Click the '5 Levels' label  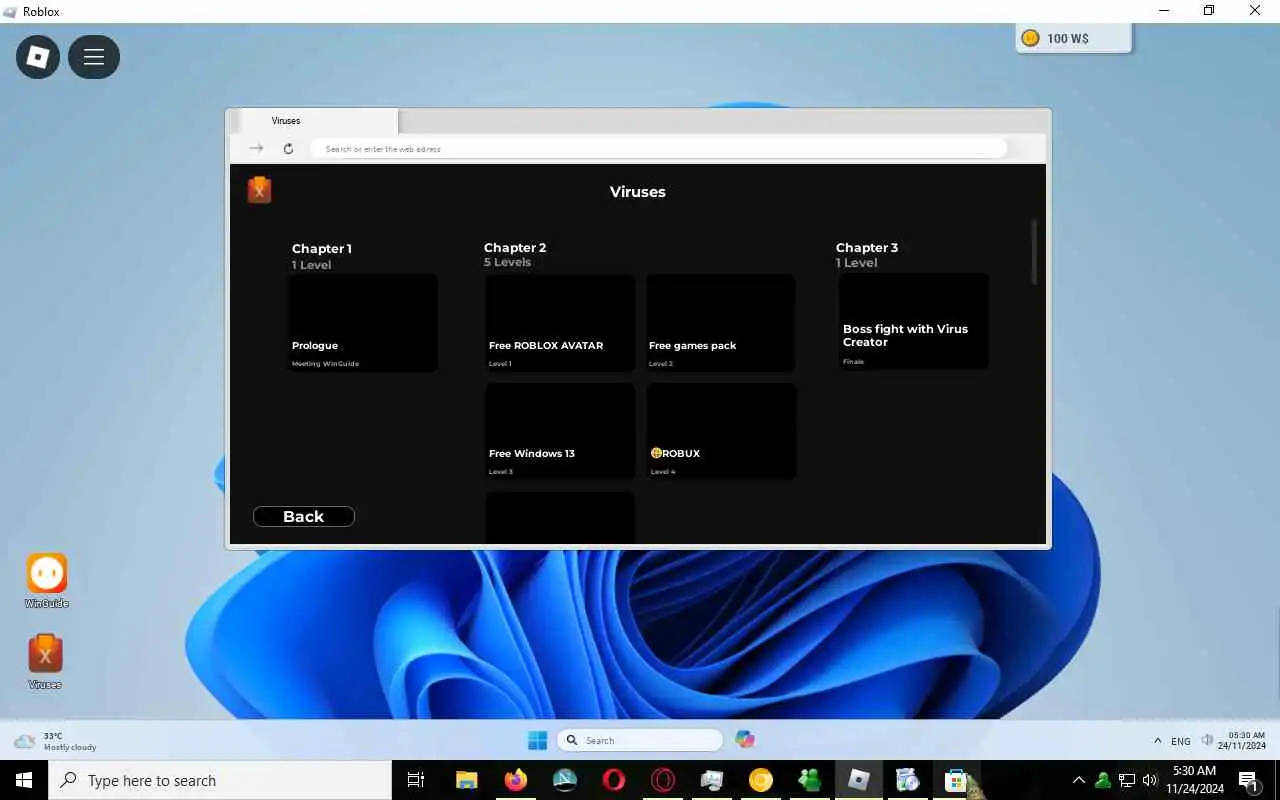point(507,262)
